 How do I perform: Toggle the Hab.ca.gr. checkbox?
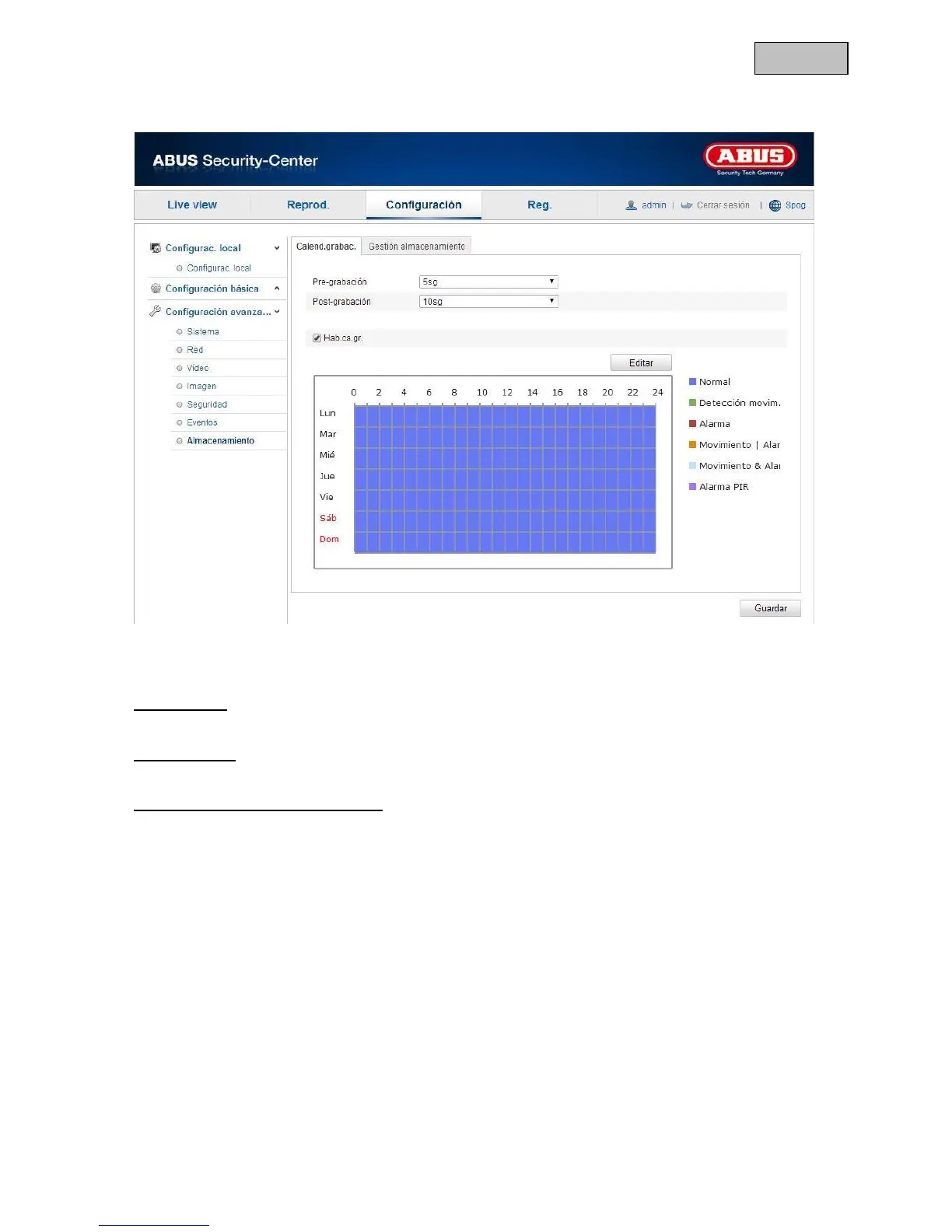coord(317,338)
